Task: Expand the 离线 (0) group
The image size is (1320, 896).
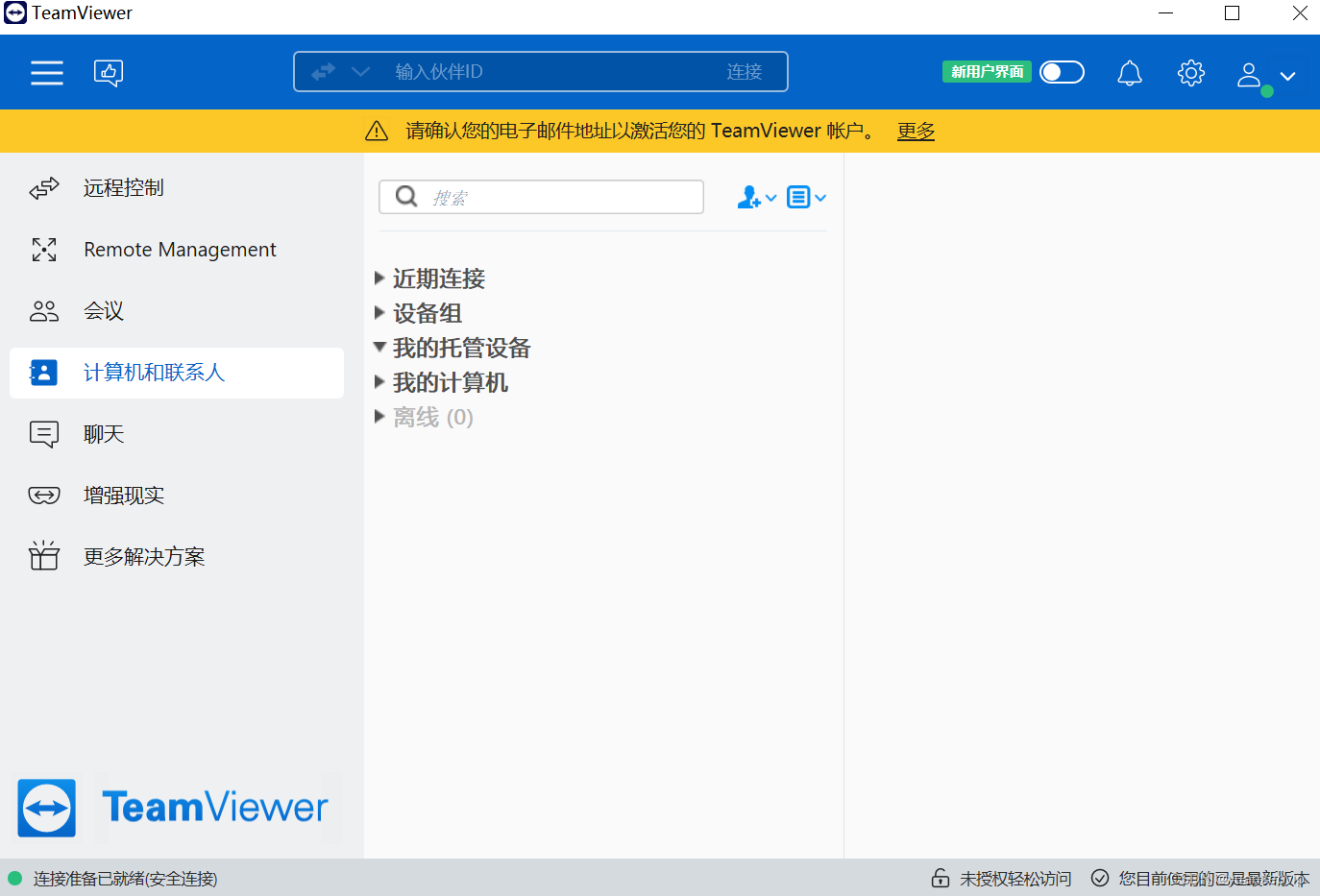Action: [379, 417]
